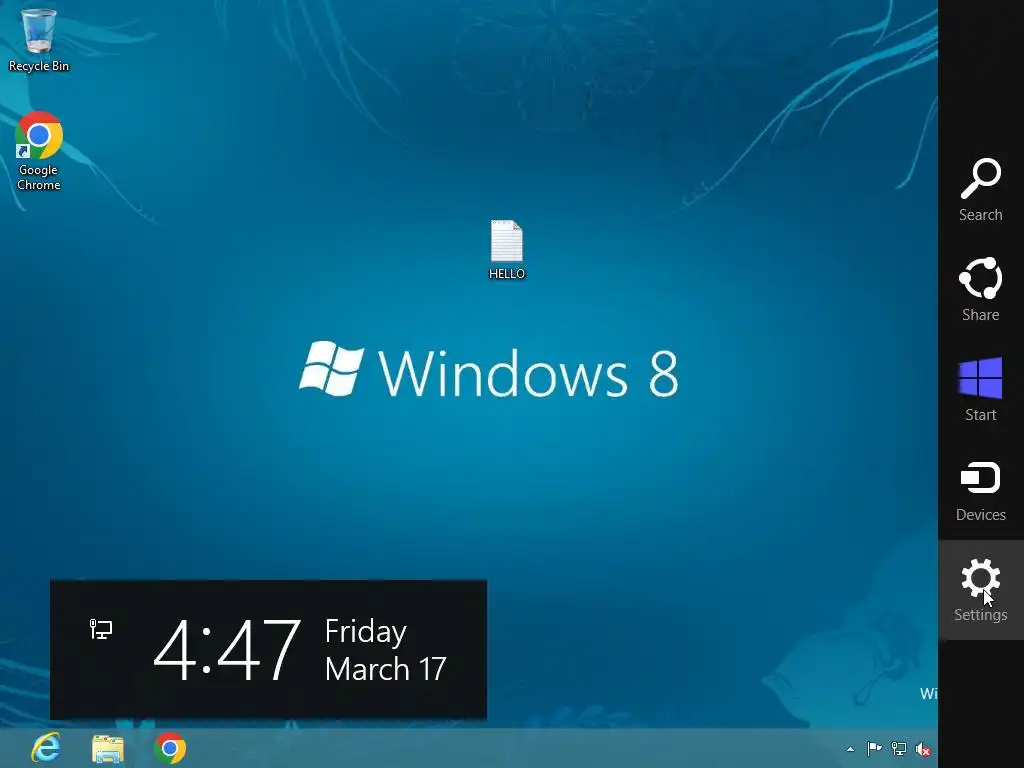Click the 'Friday' text in overlay

[366, 632]
